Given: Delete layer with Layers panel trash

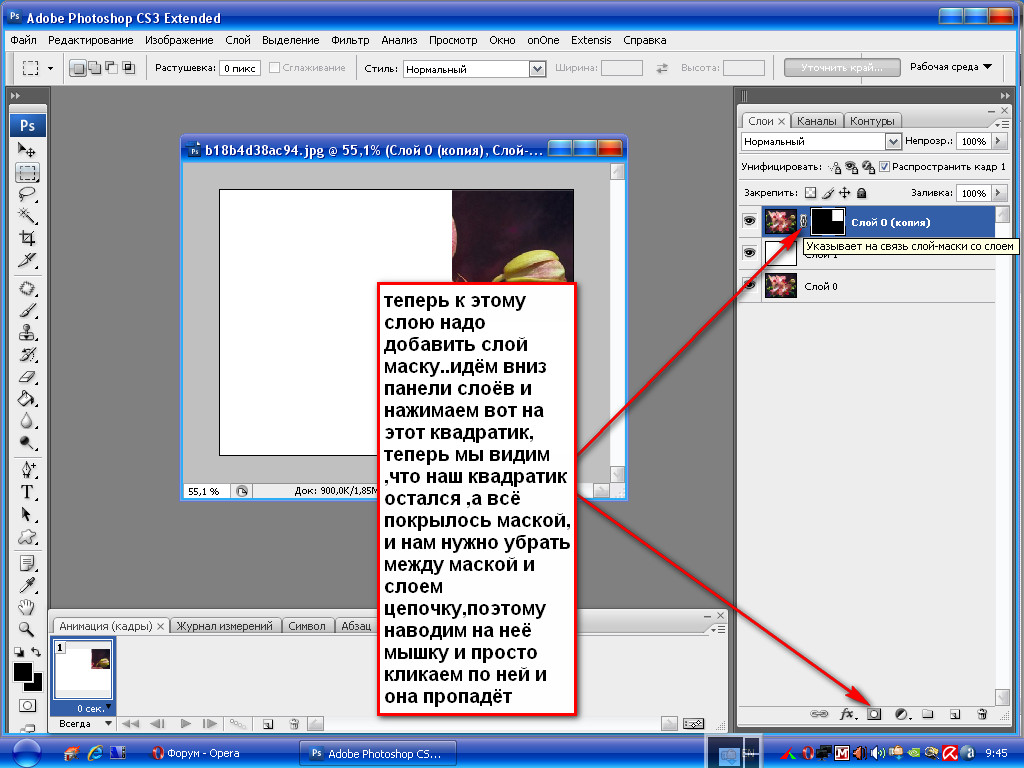Looking at the screenshot, I should click(x=982, y=714).
